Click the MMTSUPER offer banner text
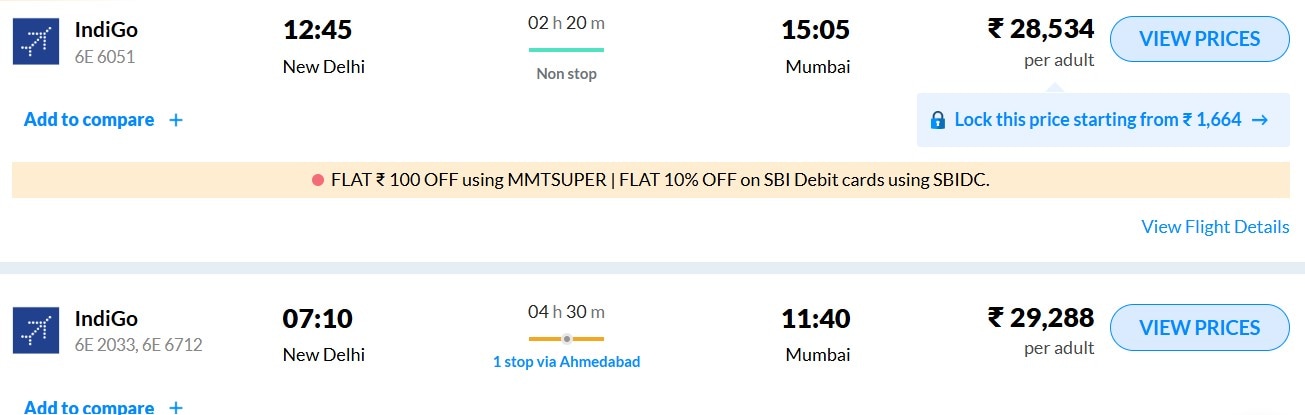This screenshot has height=415, width=1305. pyautogui.click(x=660, y=180)
